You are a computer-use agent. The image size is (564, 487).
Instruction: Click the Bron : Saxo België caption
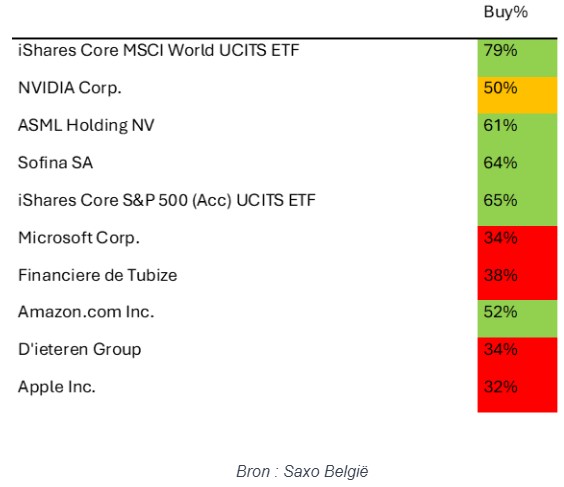[x=303, y=471]
